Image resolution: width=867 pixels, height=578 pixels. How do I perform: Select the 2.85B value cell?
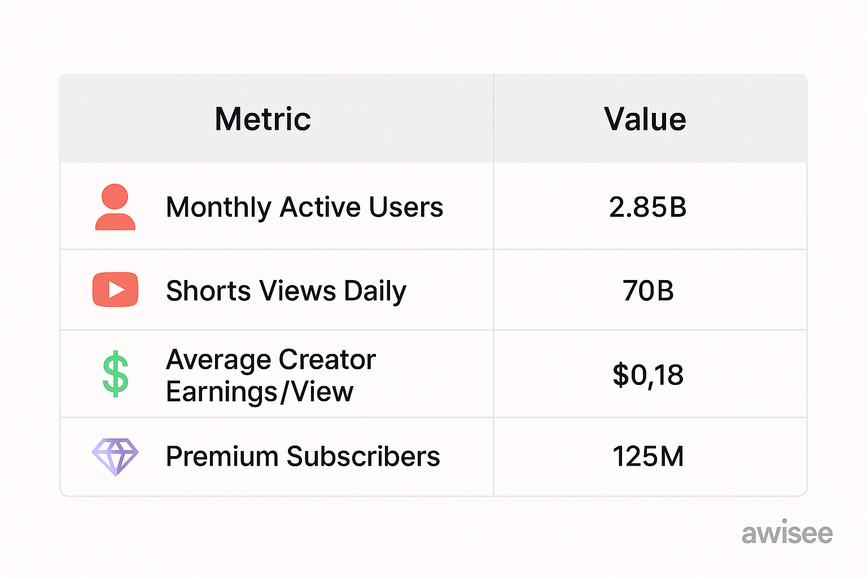point(648,208)
